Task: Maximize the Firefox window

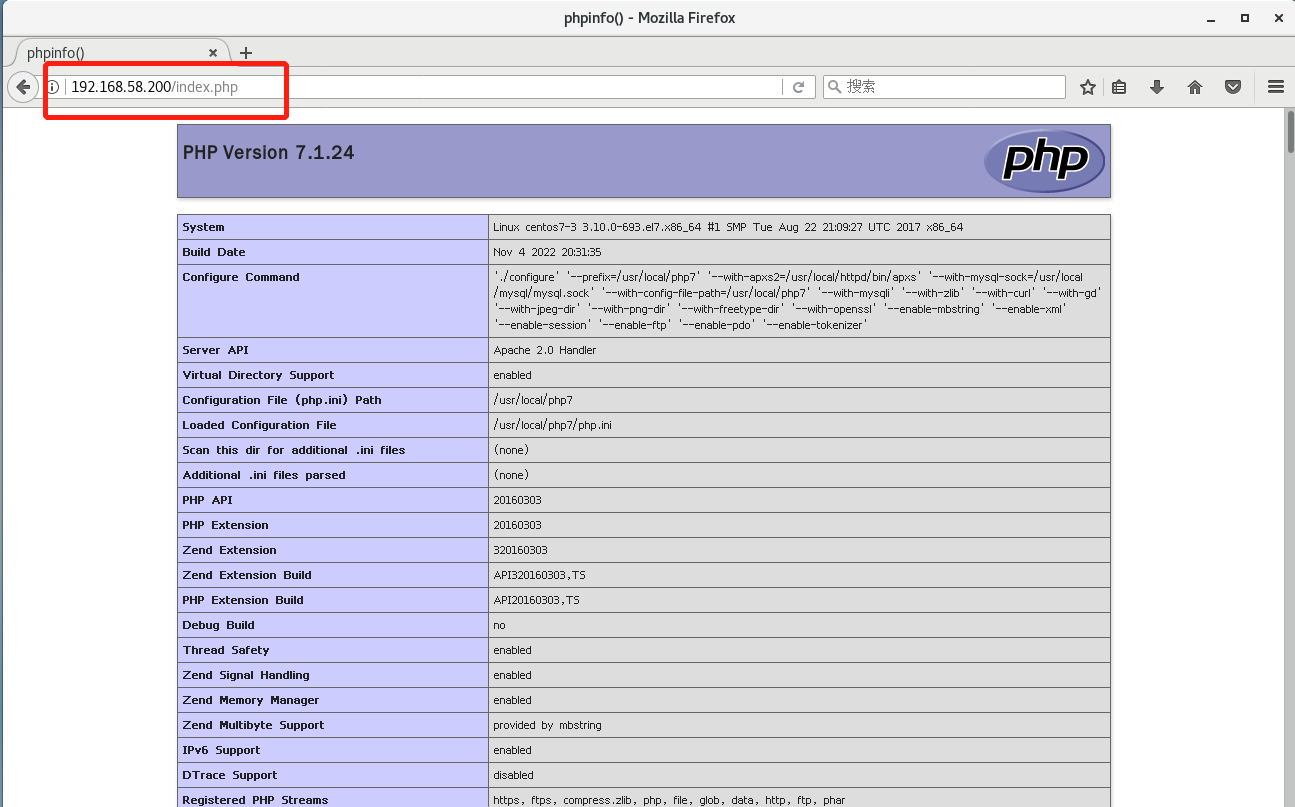Action: pyautogui.click(x=1245, y=17)
